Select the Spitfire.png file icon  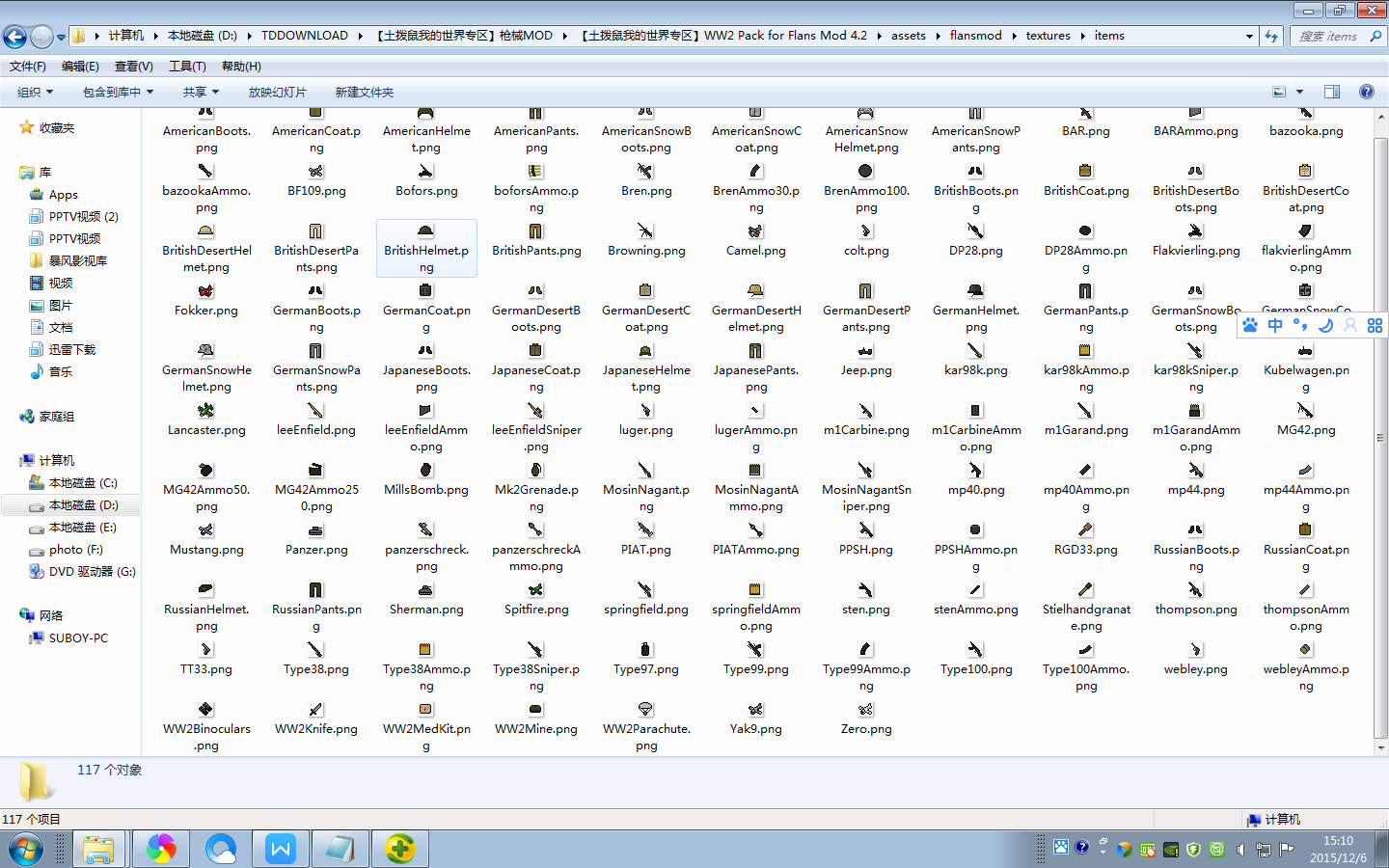535,590
